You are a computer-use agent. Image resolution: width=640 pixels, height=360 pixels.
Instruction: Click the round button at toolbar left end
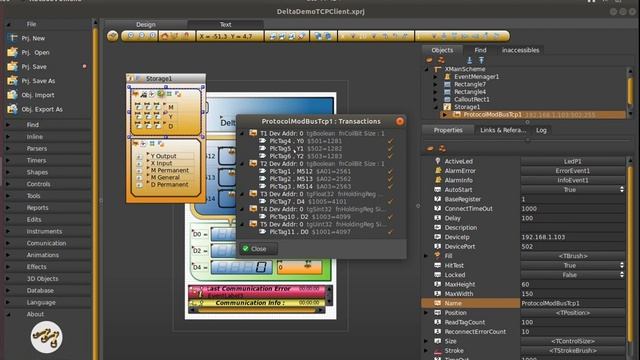pos(113,36)
